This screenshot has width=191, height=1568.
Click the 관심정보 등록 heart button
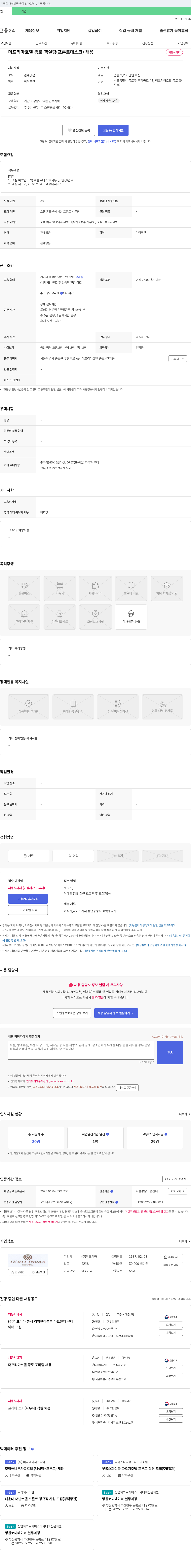pos(78,130)
